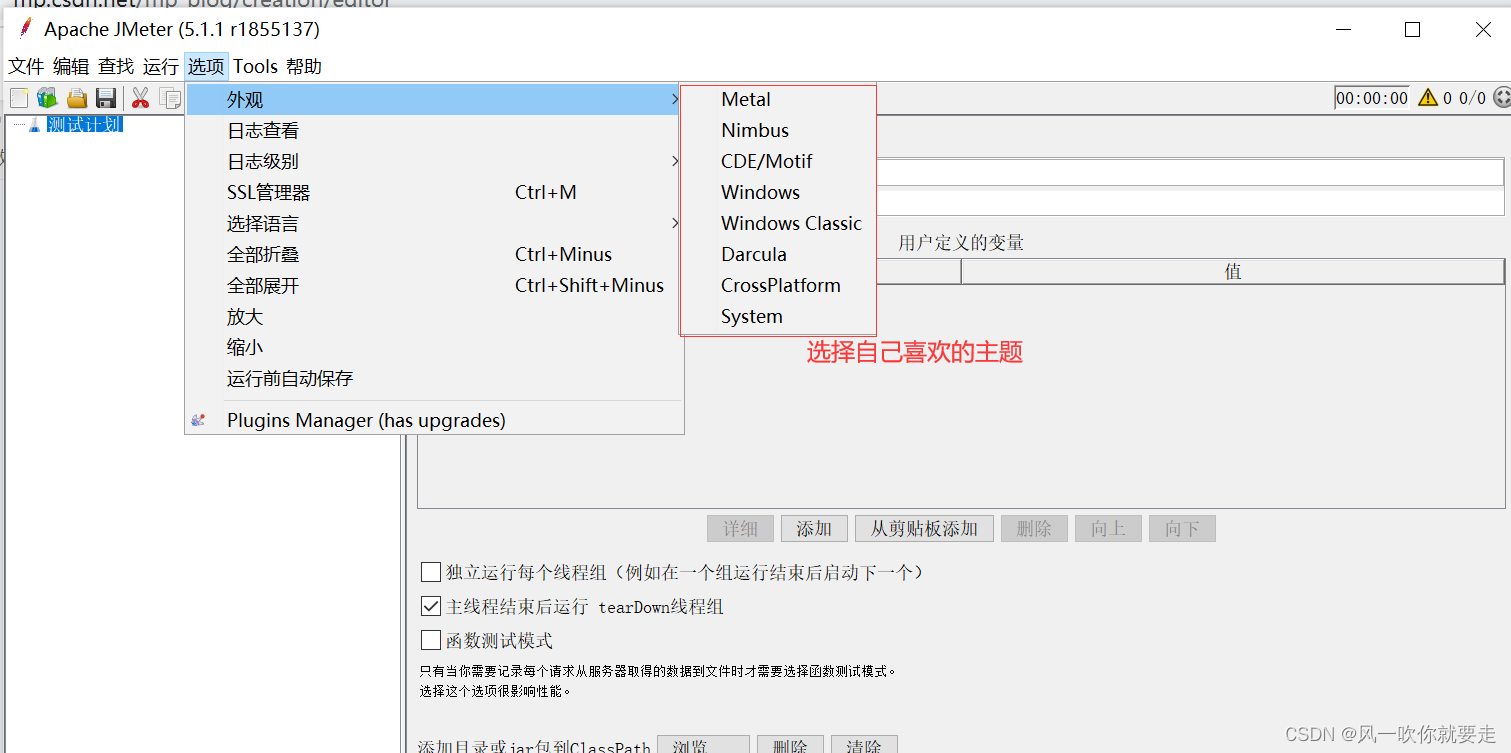Toggle 运行前自动保存 menu option
This screenshot has width=1511, height=753.
[x=434, y=378]
